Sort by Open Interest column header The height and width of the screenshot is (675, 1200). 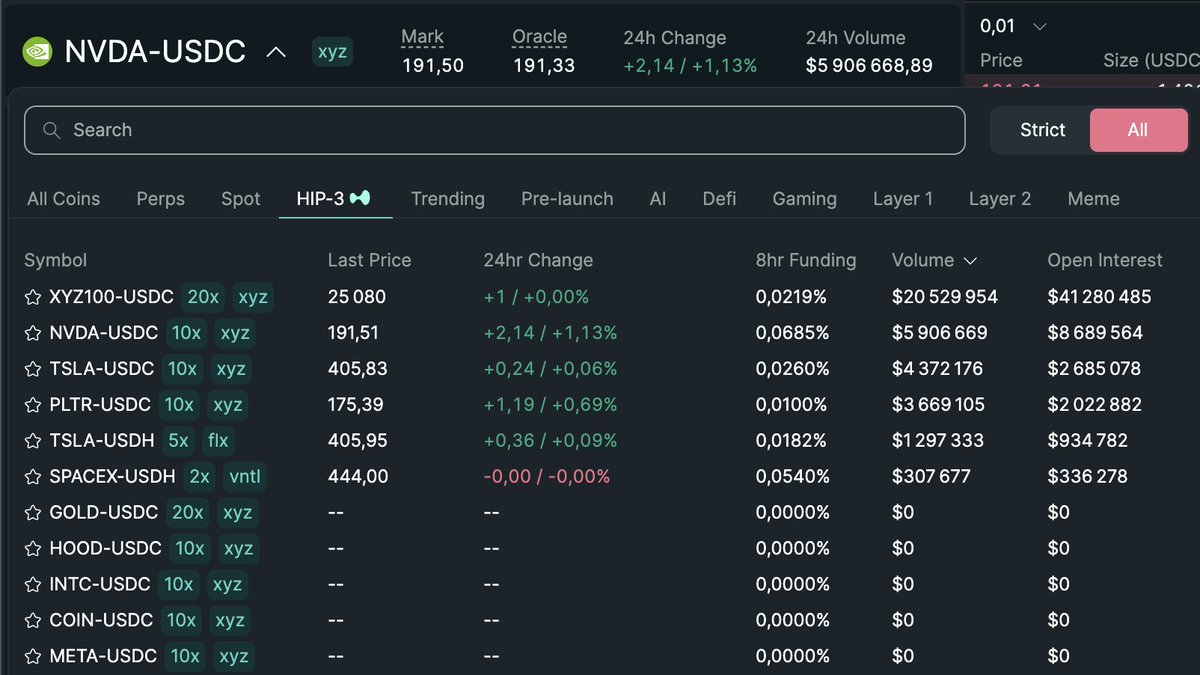click(1105, 261)
